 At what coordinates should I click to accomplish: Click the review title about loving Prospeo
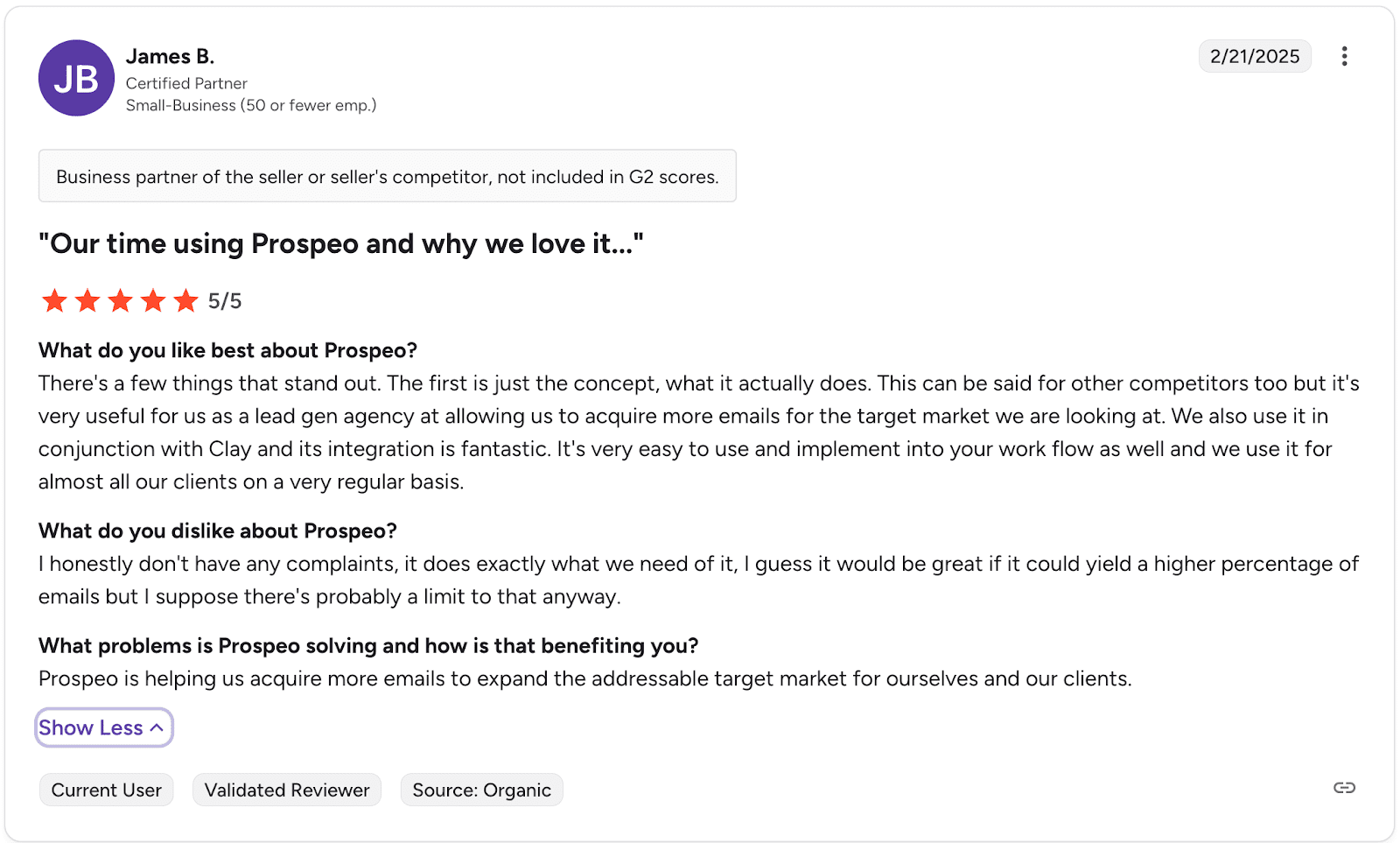pyautogui.click(x=340, y=243)
